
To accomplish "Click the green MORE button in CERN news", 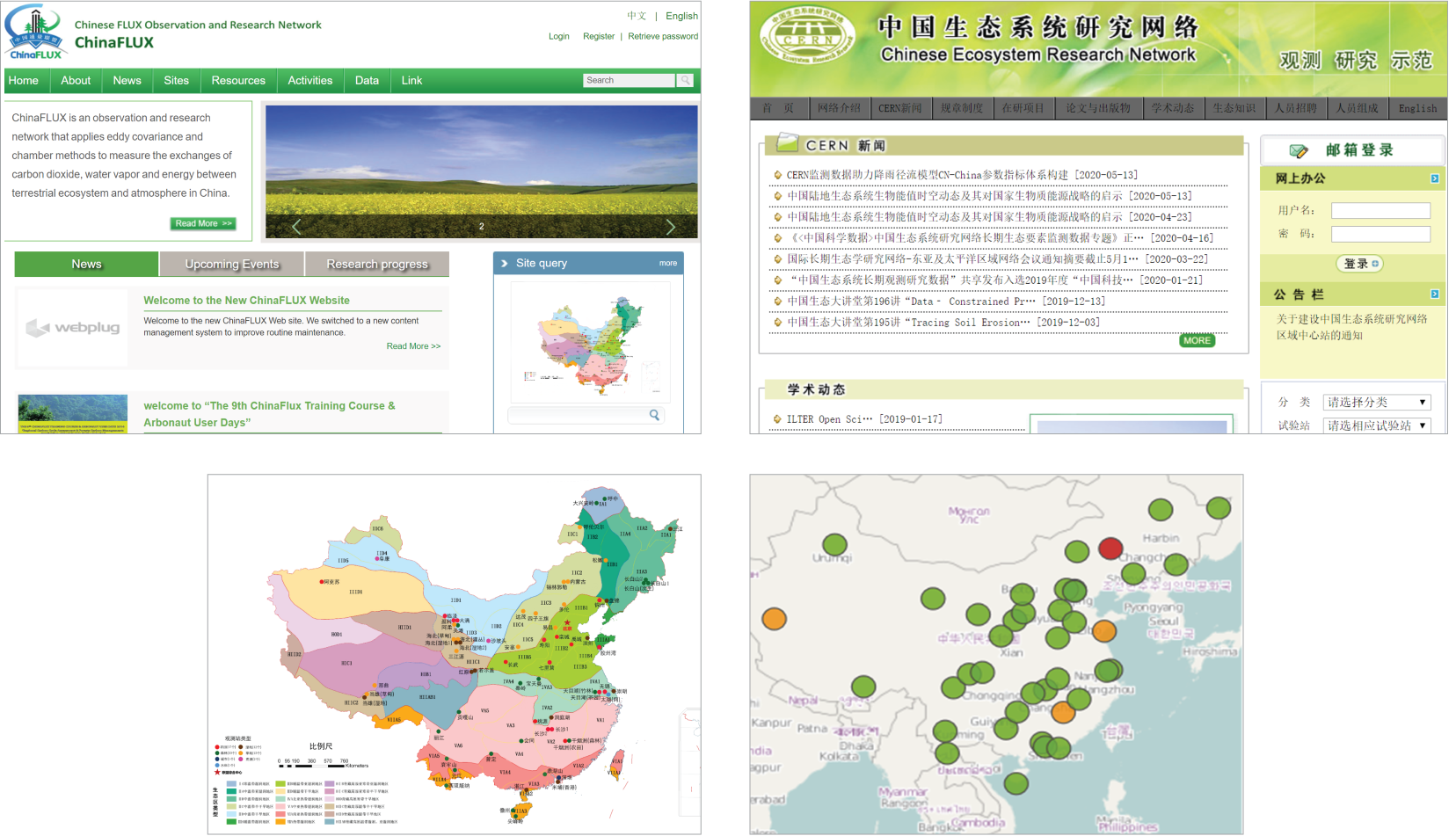I will click(x=1197, y=341).
